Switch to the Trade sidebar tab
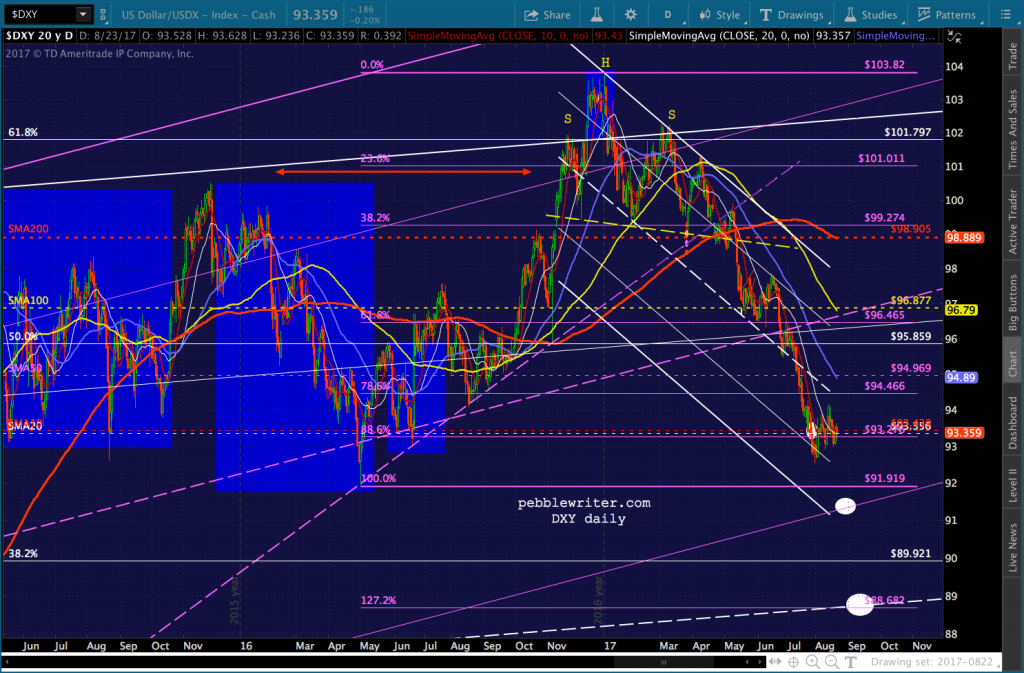 1013,55
